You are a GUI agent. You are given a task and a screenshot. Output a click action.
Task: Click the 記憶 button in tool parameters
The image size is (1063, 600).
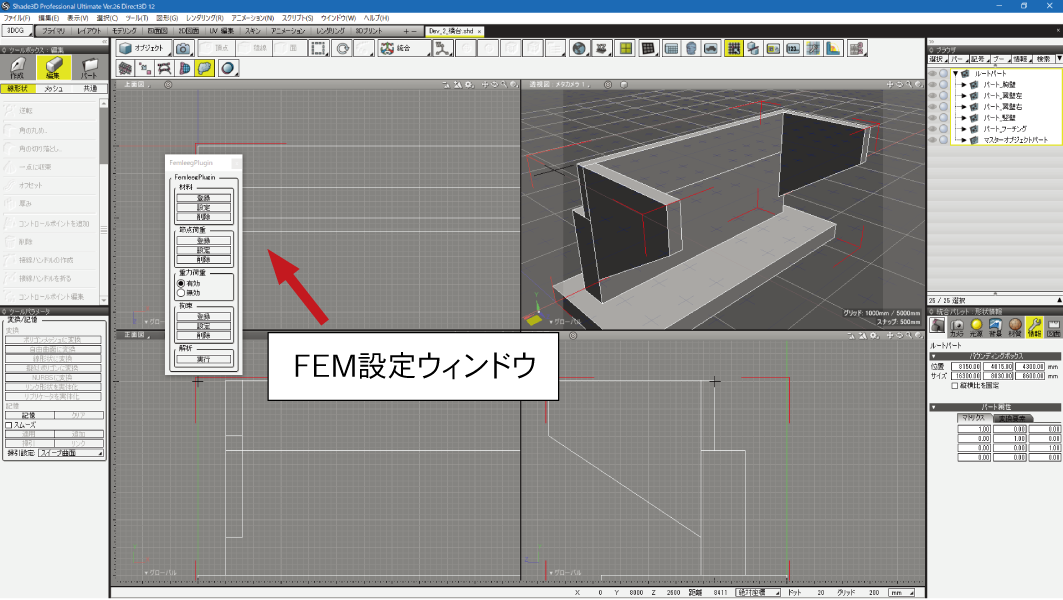29,415
